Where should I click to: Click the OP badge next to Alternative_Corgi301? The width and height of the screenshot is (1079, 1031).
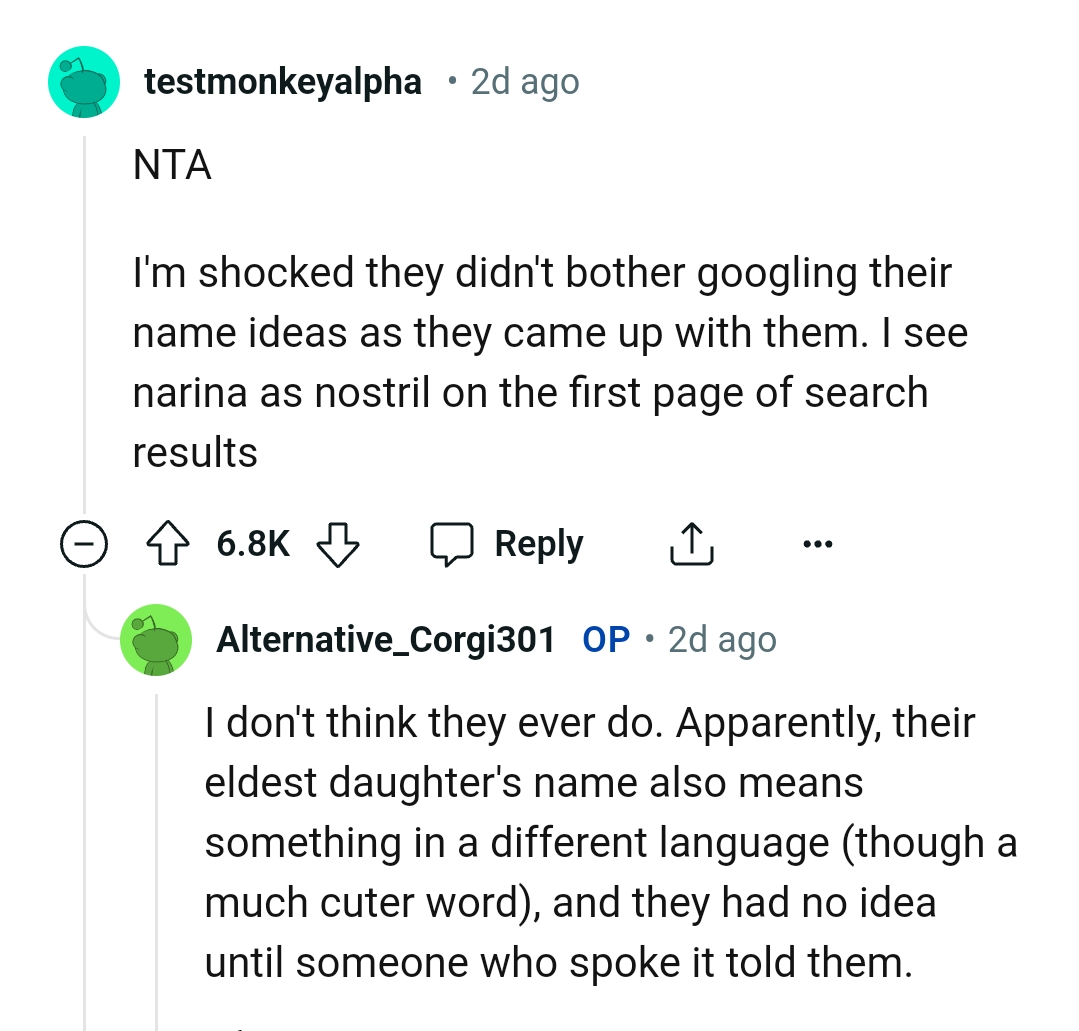point(605,639)
